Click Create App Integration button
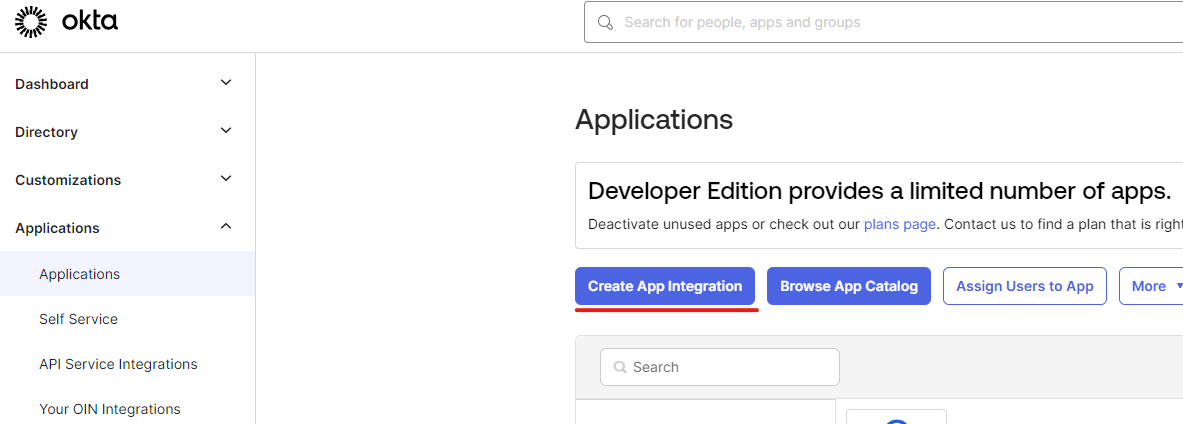 665,286
